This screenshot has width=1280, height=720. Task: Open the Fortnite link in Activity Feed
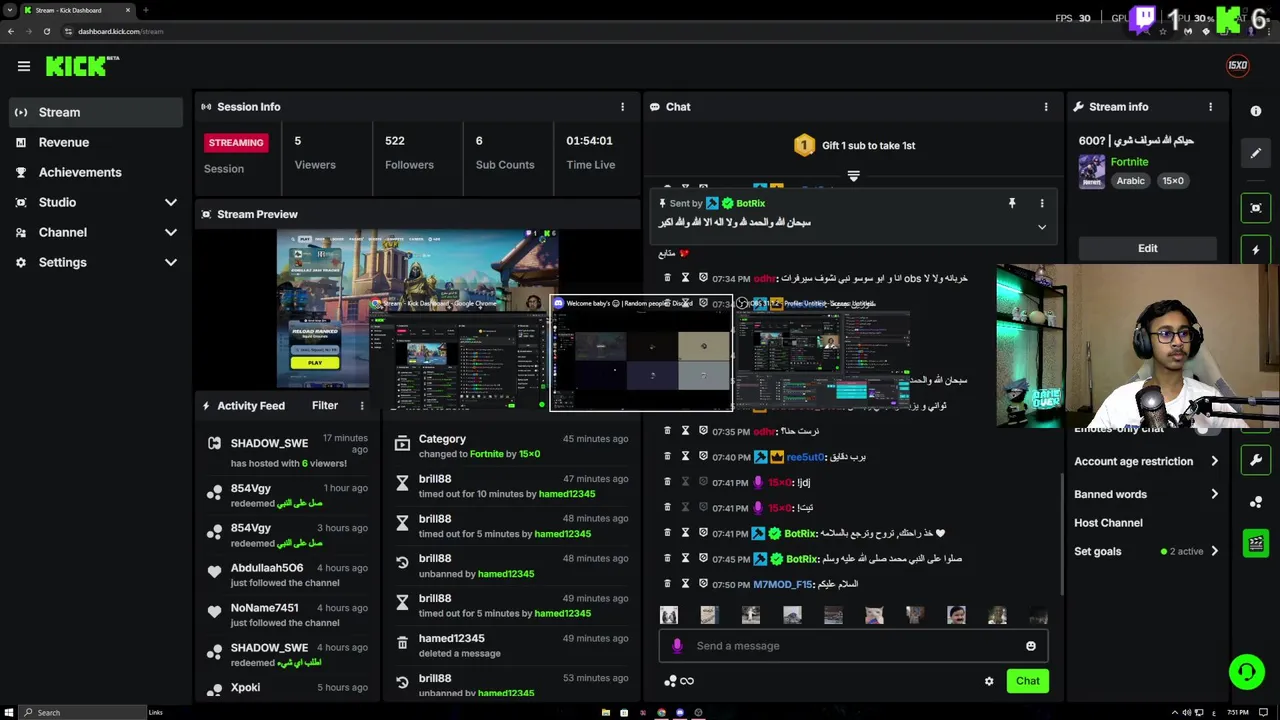[486, 454]
